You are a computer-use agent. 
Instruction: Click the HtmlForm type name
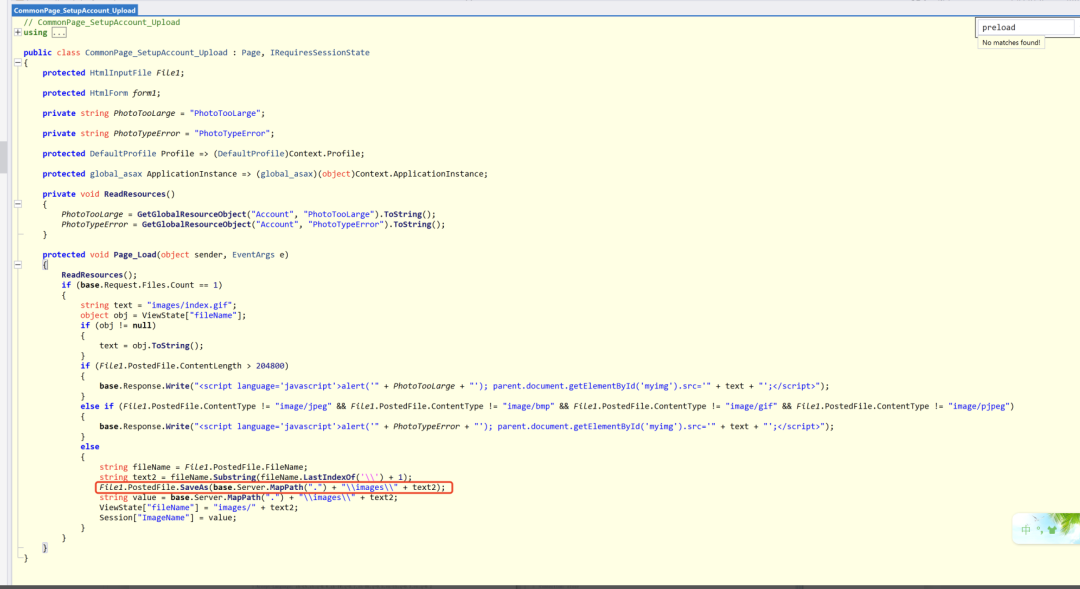pyautogui.click(x=109, y=93)
